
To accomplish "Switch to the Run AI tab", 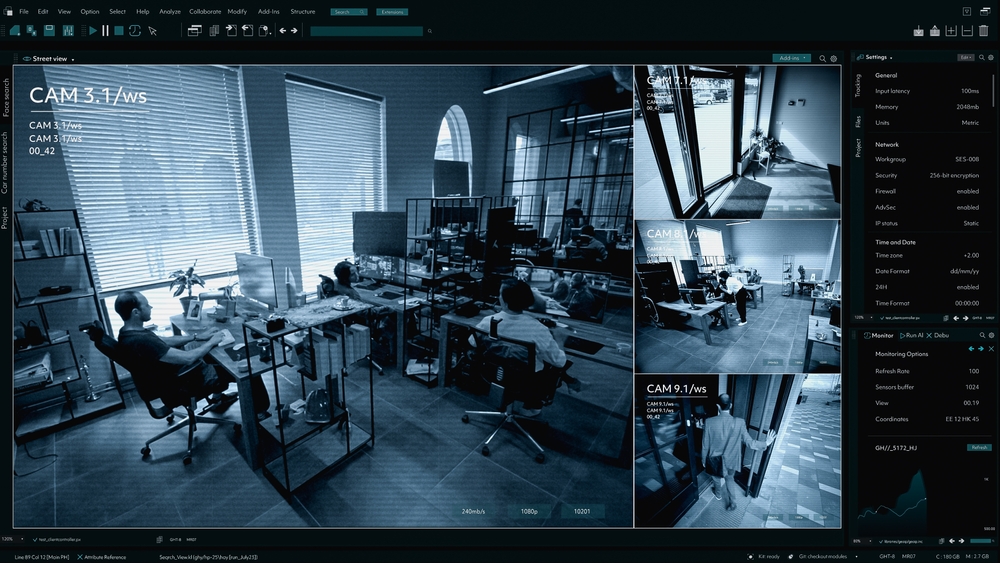I will (x=911, y=335).
